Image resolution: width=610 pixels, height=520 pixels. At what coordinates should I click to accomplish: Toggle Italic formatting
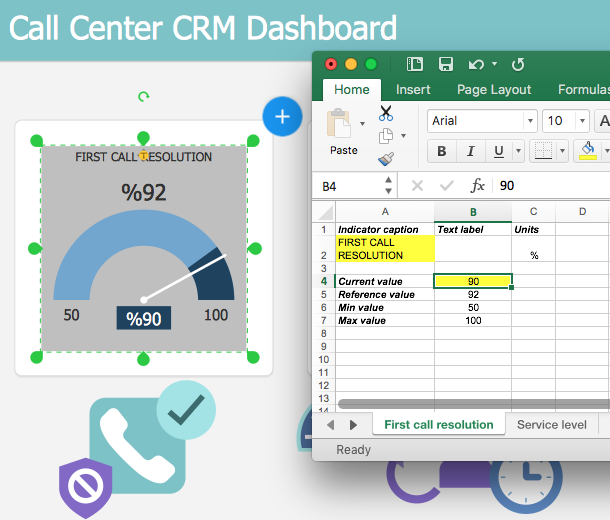coord(470,151)
